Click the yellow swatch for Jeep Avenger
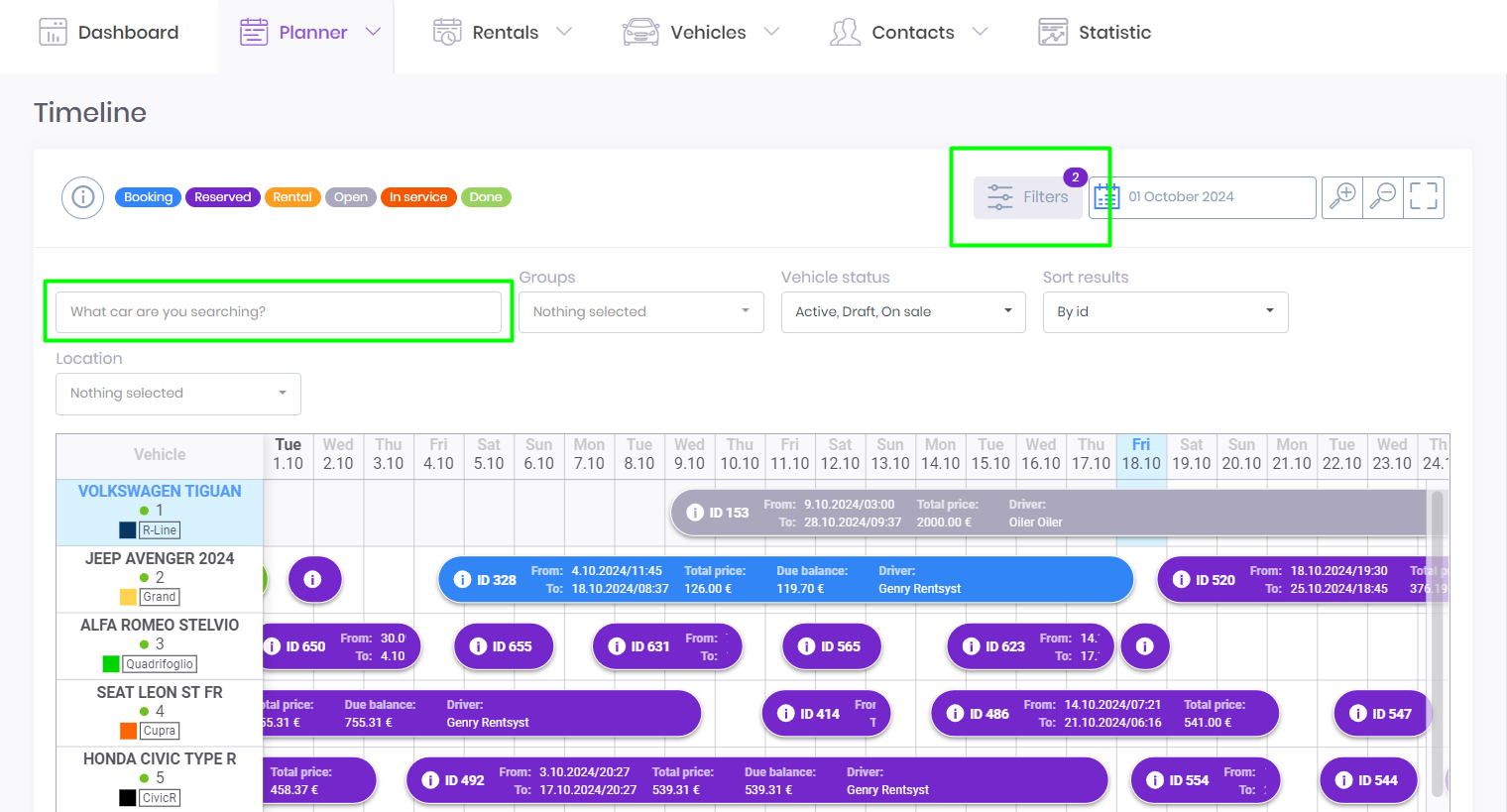The width and height of the screenshot is (1507, 812). (x=128, y=597)
